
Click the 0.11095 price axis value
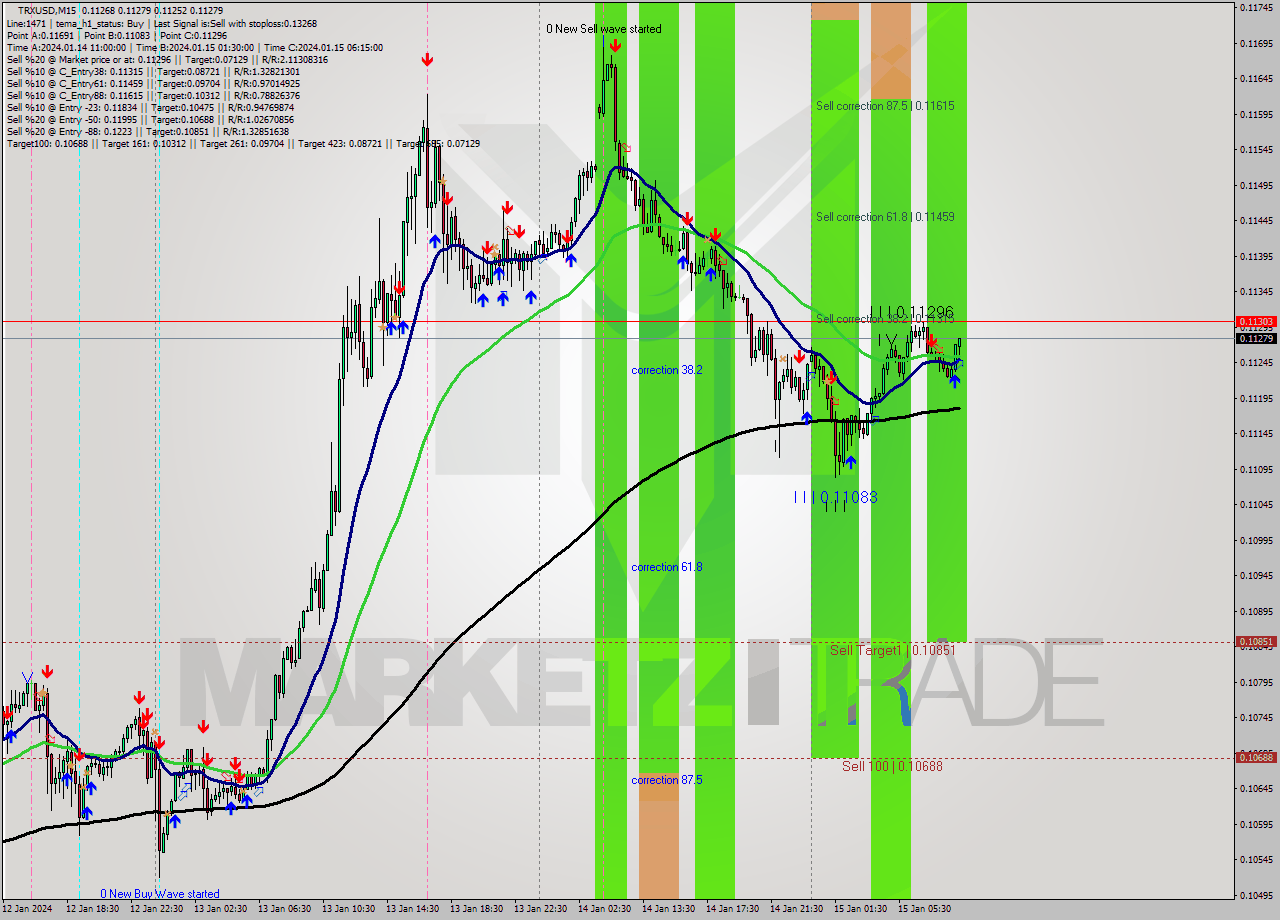(x=1256, y=469)
